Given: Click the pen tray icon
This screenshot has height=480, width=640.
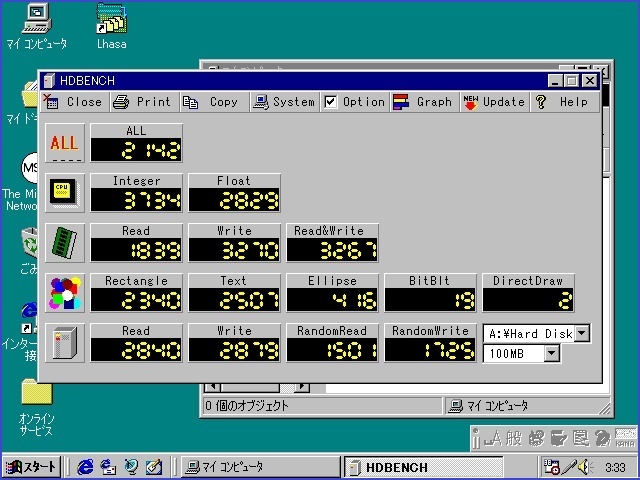Looking at the screenshot, I should pyautogui.click(x=569, y=467).
